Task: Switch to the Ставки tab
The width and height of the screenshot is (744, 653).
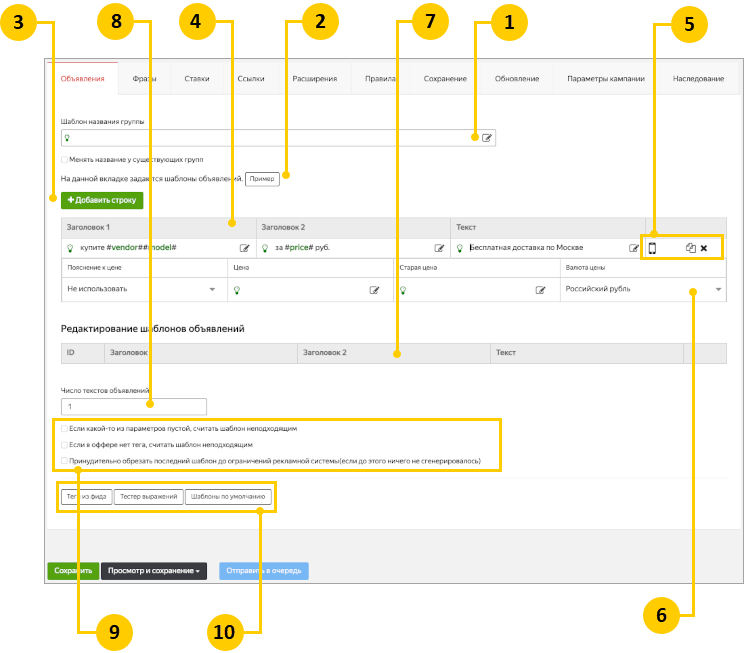Action: click(x=197, y=78)
